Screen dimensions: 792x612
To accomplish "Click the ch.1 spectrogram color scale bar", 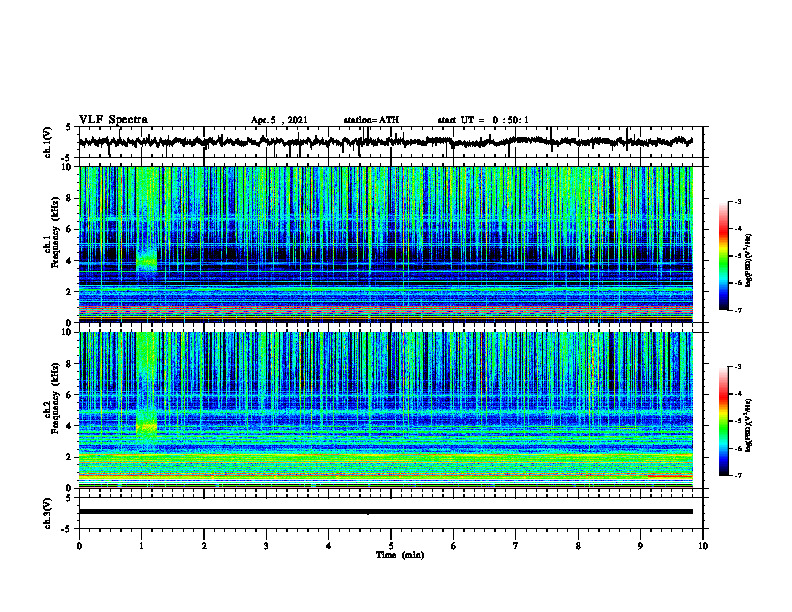I will (x=723, y=256).
